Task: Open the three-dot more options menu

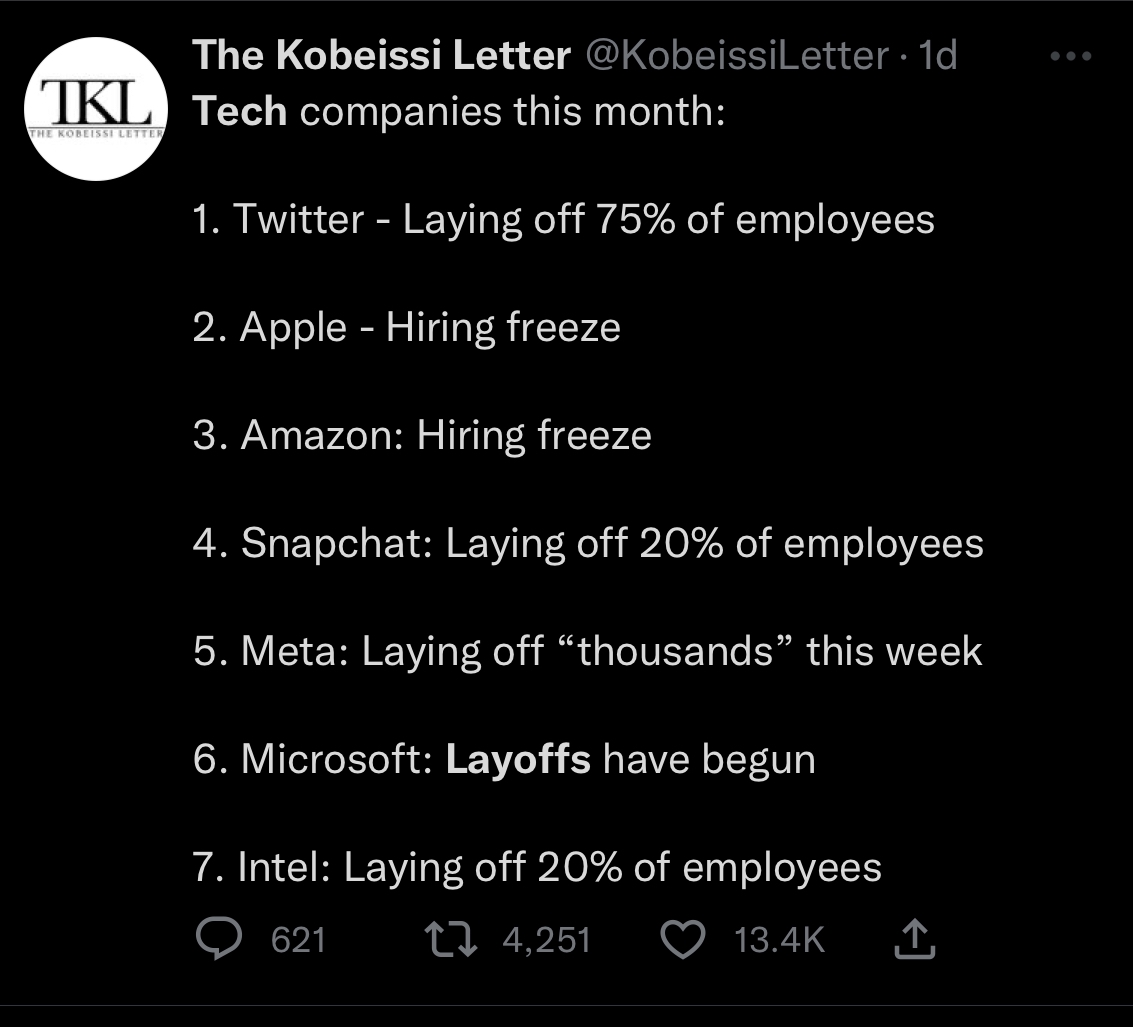Action: (x=1071, y=56)
